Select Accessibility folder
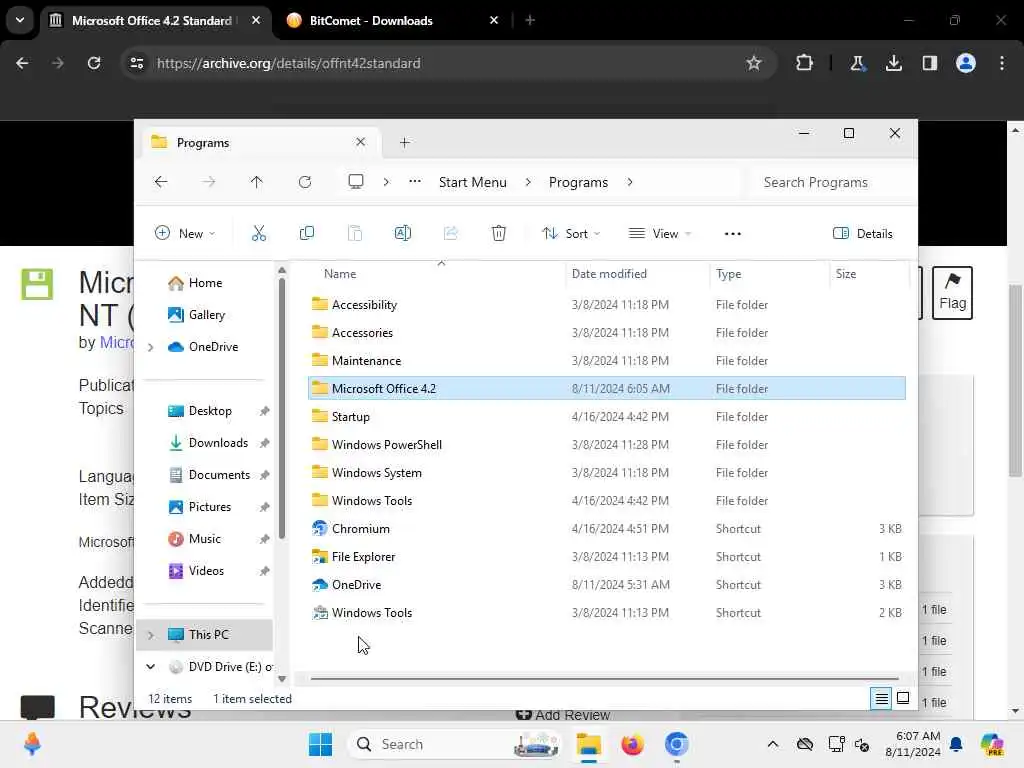The width and height of the screenshot is (1024, 768). pyautogui.click(x=607, y=305)
